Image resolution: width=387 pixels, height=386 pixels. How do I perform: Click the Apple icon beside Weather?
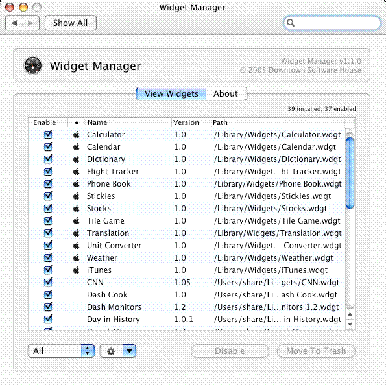(76, 258)
